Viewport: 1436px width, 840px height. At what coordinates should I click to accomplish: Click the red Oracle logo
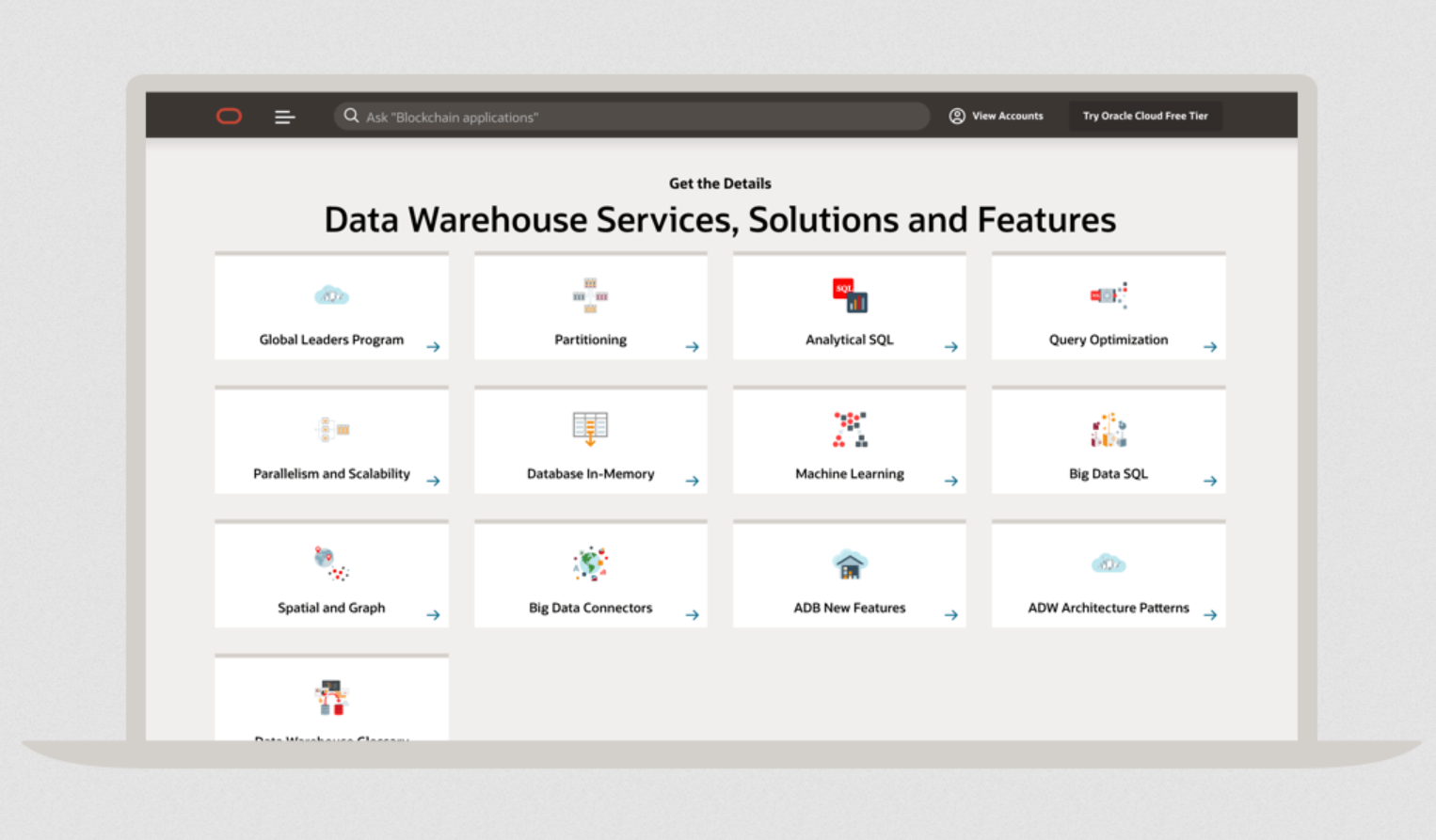230,117
